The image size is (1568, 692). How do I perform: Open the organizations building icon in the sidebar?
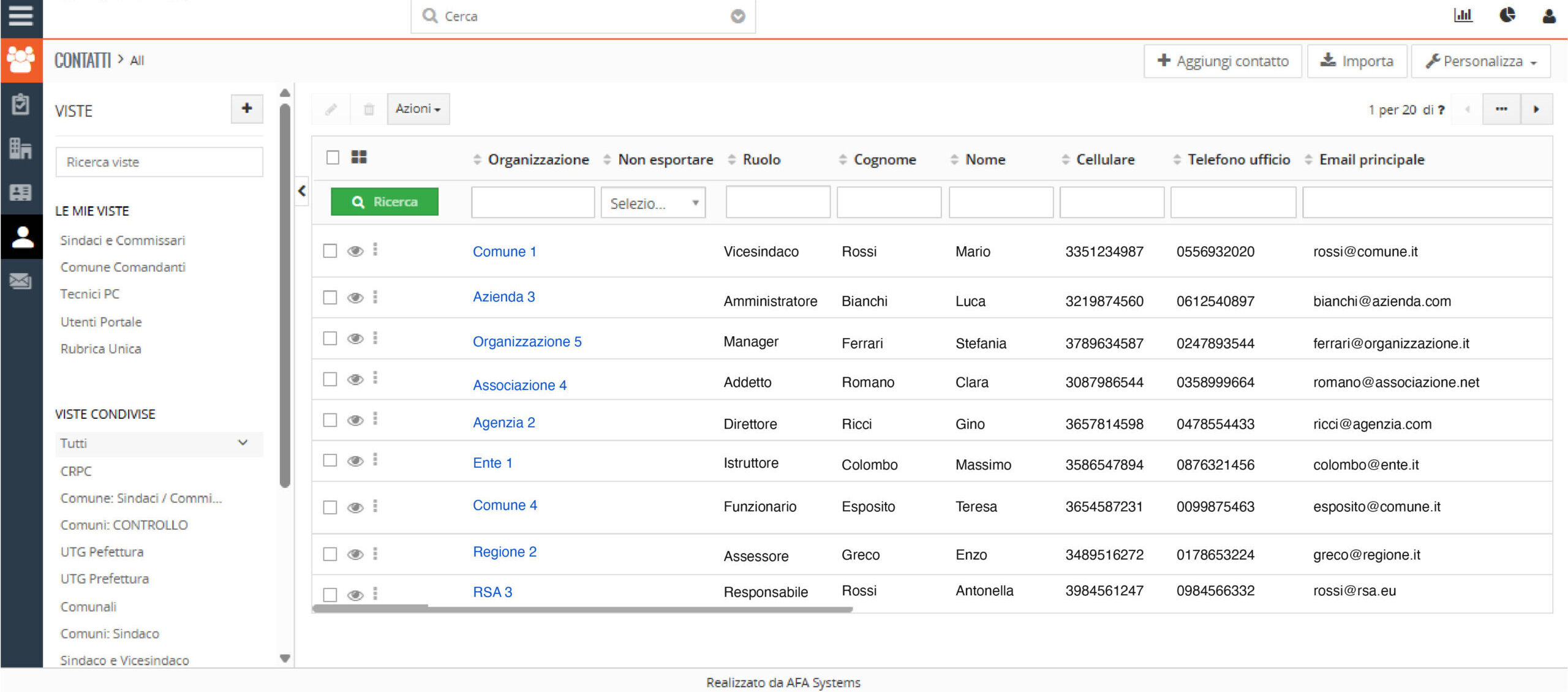tap(21, 148)
